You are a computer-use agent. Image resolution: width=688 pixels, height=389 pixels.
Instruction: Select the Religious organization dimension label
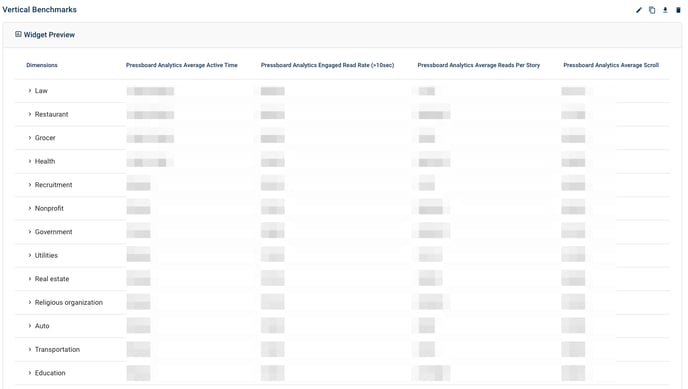point(68,302)
